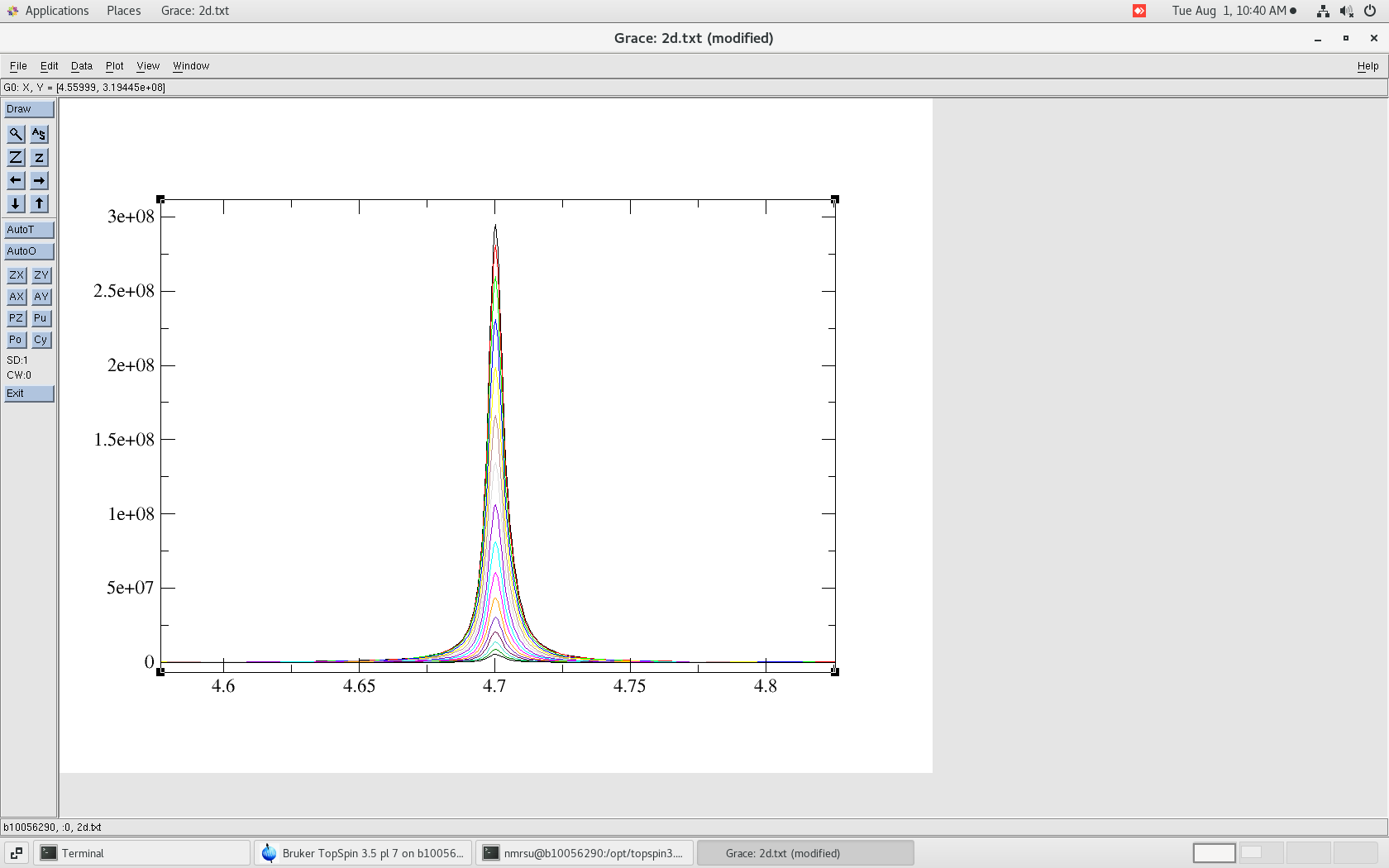Select the first workspace in switcher

1214,853
